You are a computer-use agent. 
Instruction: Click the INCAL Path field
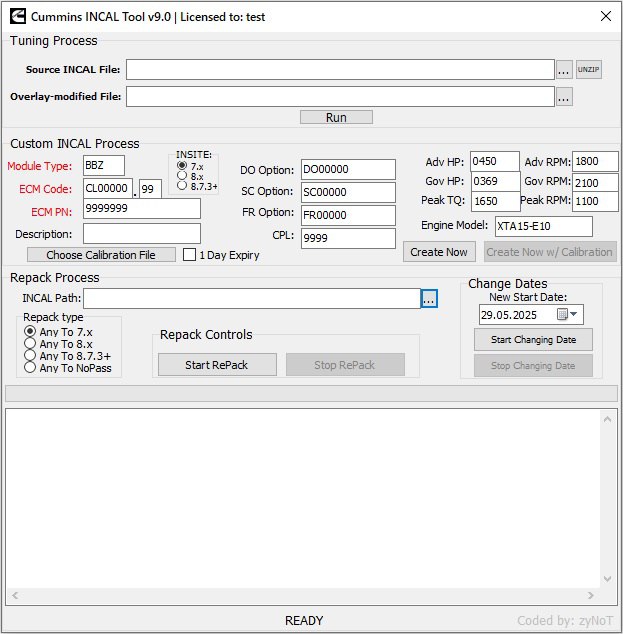(x=251, y=298)
